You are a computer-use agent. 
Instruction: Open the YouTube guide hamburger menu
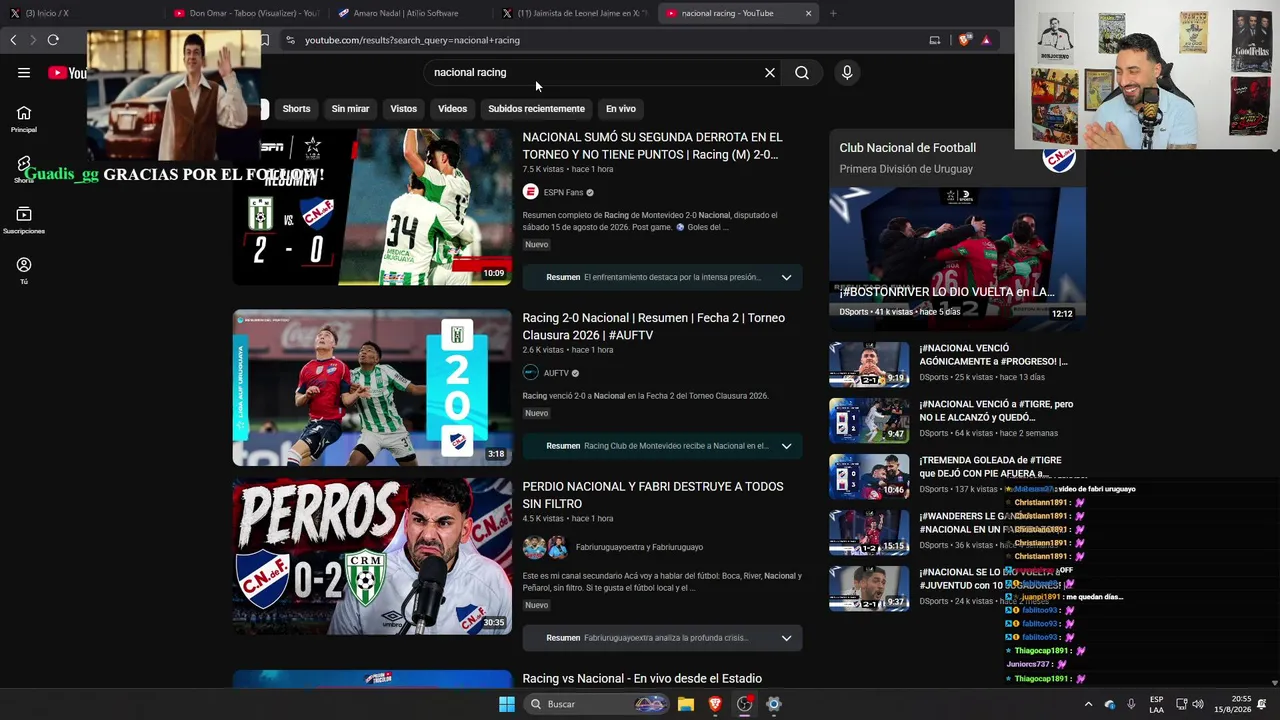[24, 72]
